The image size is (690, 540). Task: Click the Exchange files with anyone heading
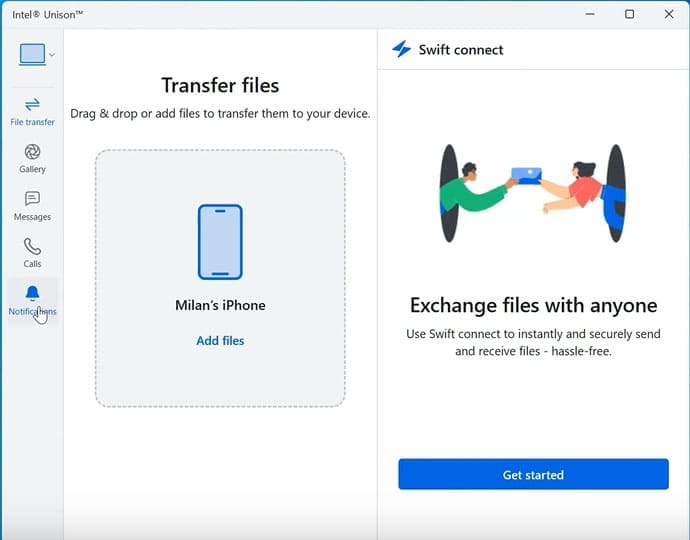tap(533, 306)
